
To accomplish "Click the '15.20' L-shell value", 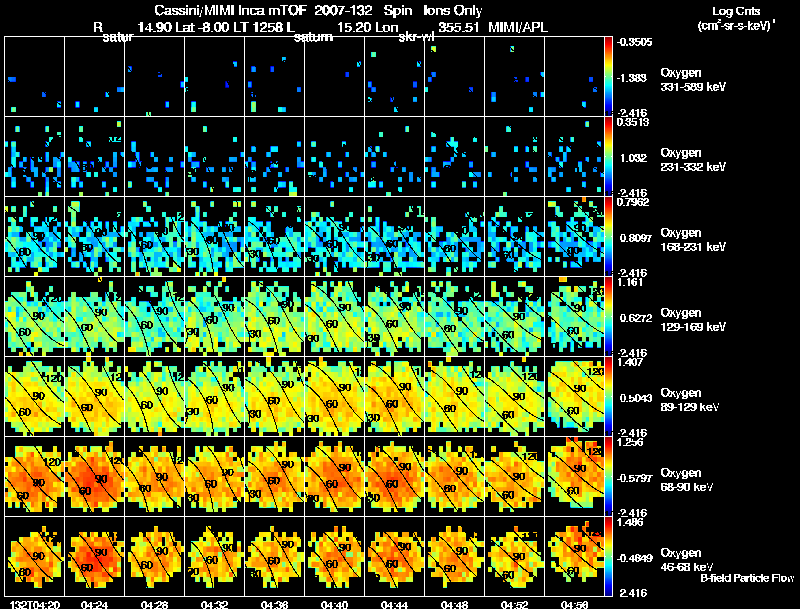I will point(354,27).
